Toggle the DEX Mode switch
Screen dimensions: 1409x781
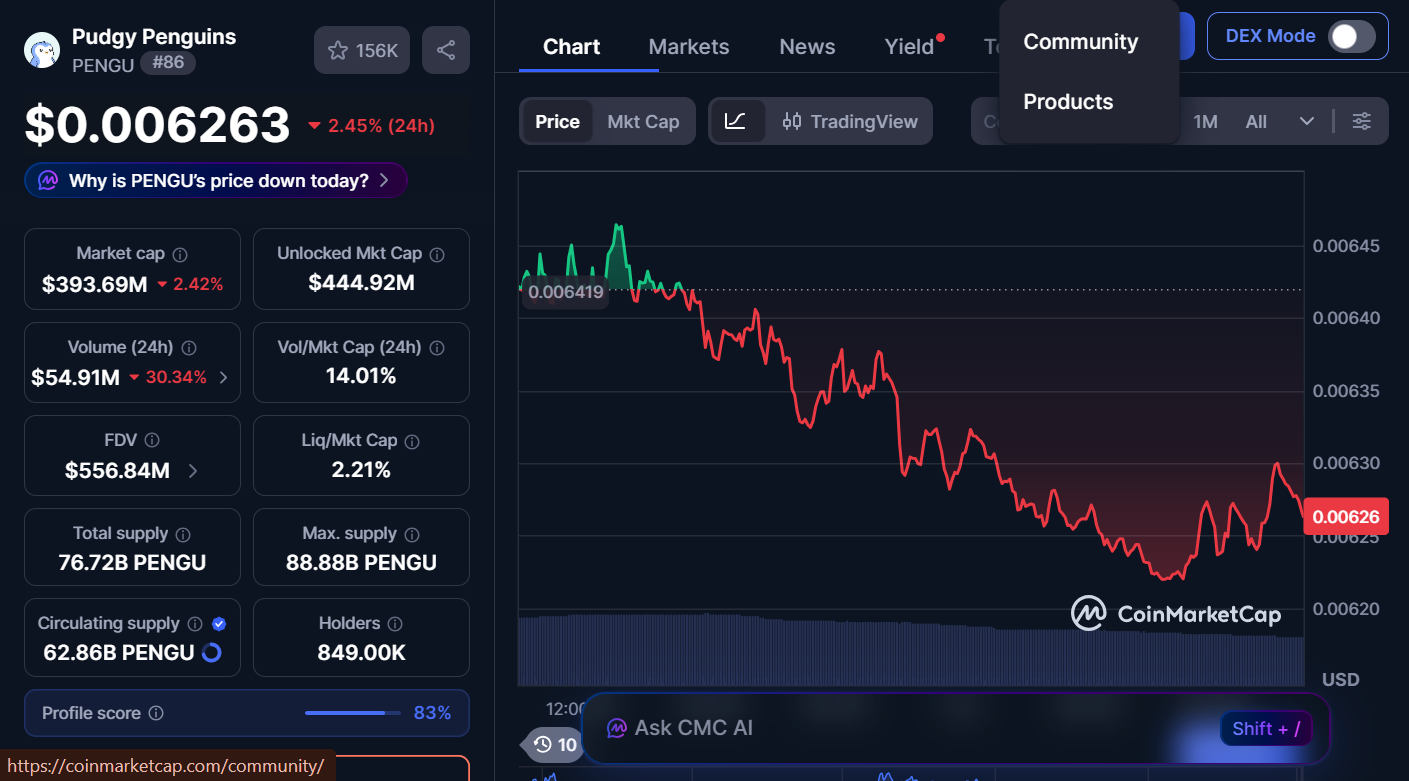click(1351, 37)
